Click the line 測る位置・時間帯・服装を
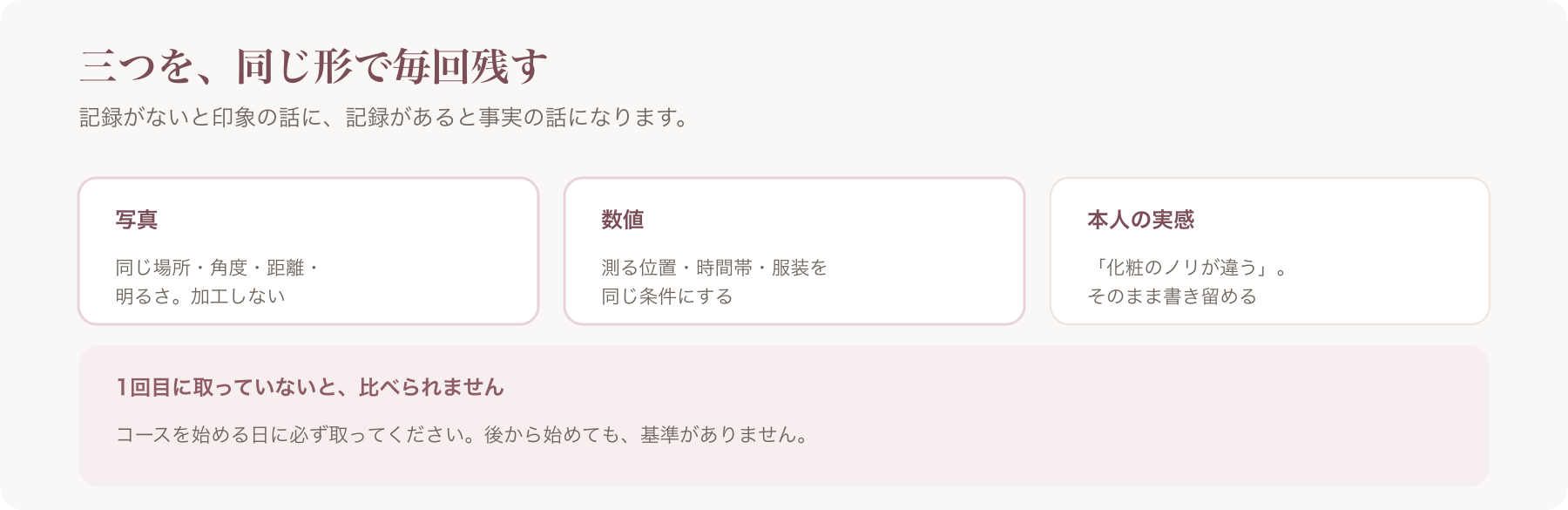 pyautogui.click(x=714, y=268)
